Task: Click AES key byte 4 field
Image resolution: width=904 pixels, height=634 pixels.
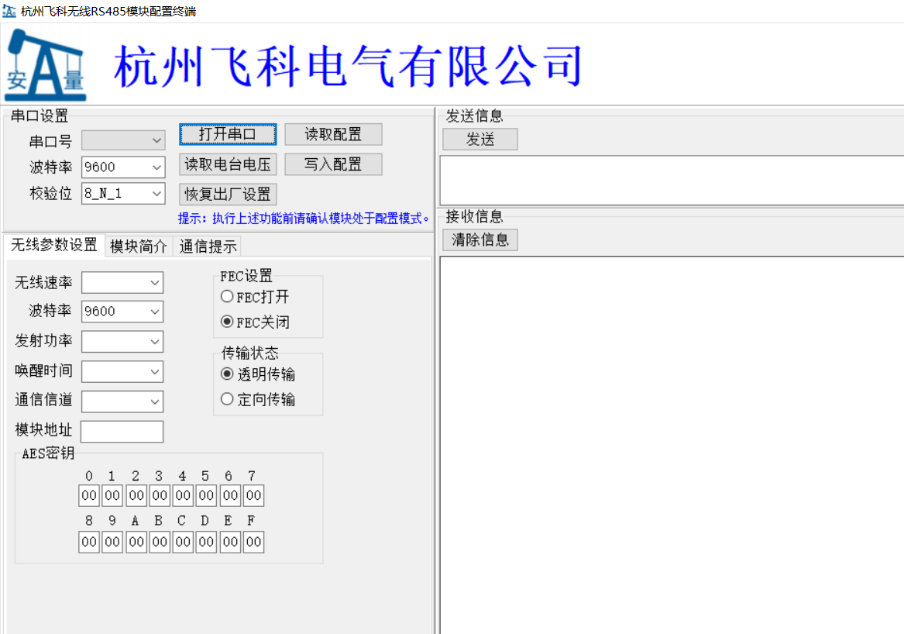Action: coord(183,496)
